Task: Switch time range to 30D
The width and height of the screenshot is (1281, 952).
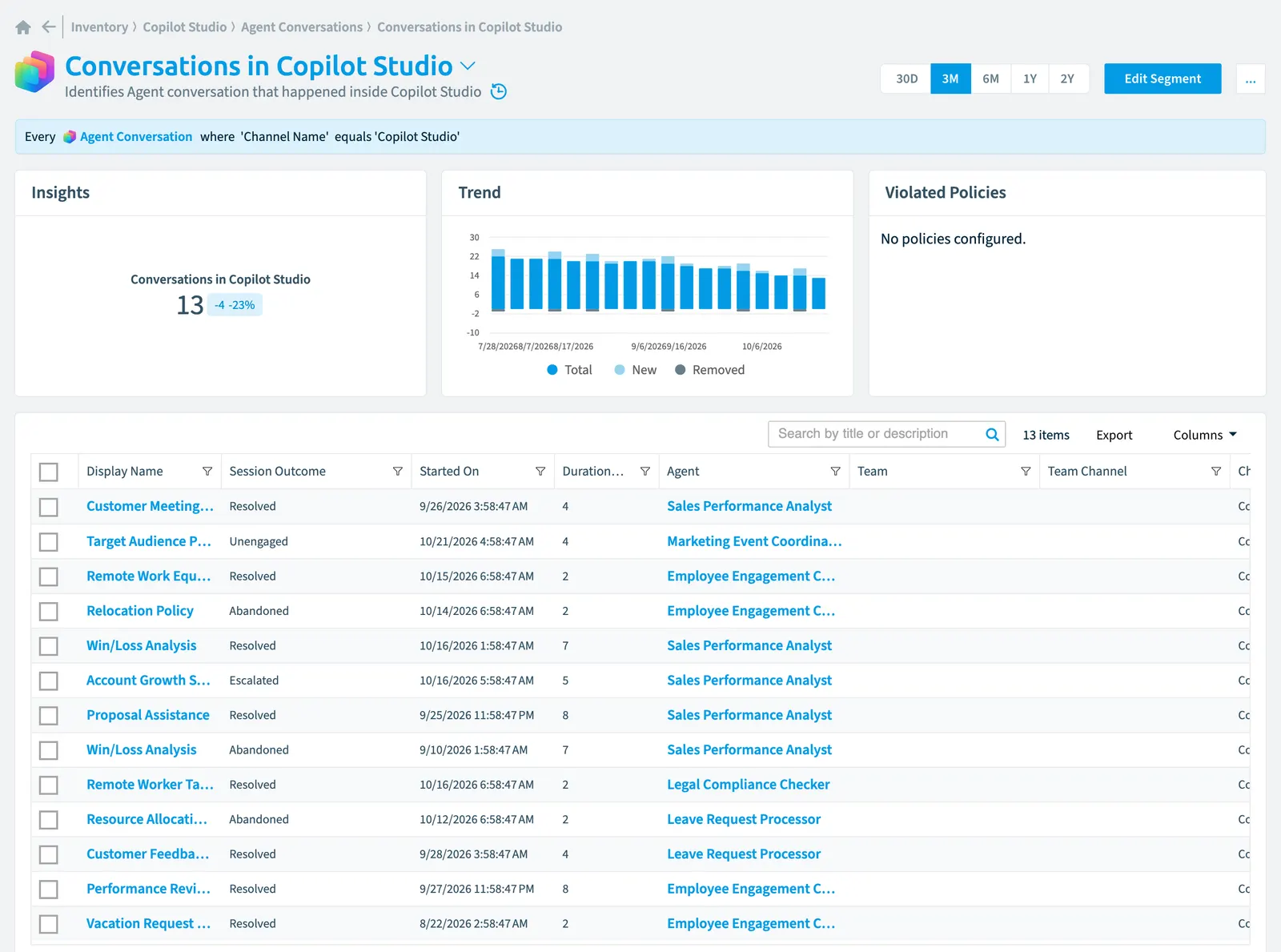Action: (906, 78)
